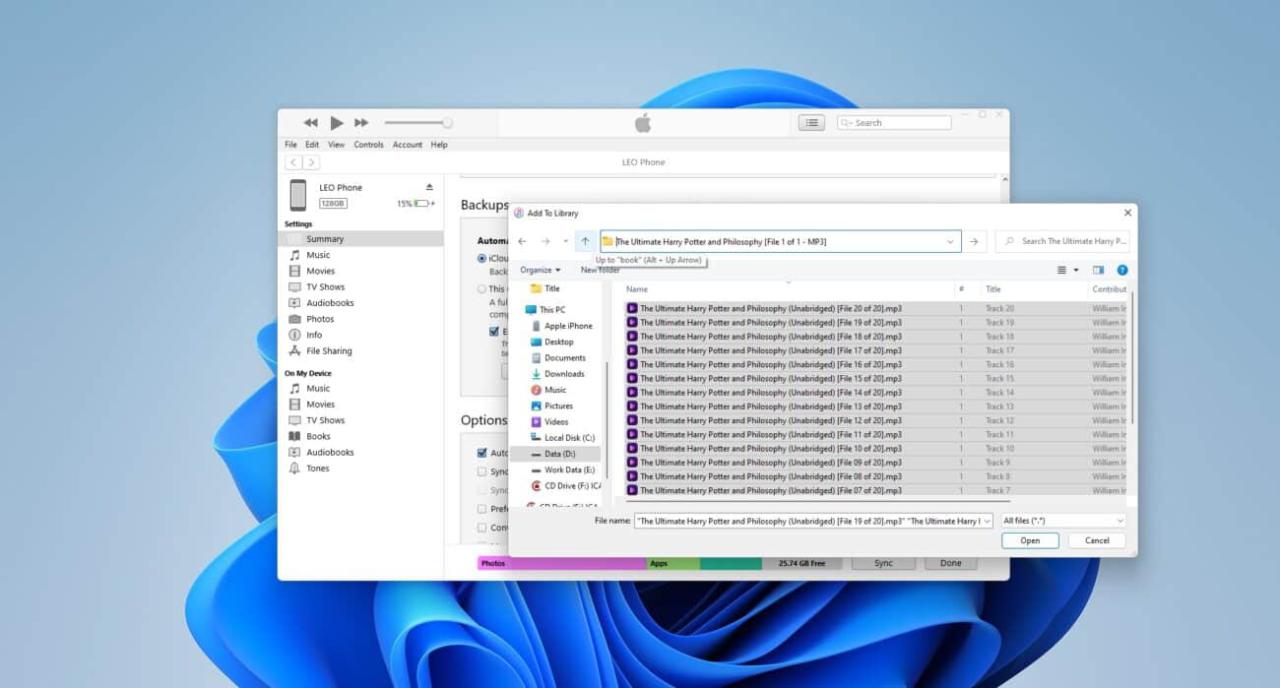Click the Done button in iTunes
Screen dimensions: 1280x688
click(x=950, y=563)
